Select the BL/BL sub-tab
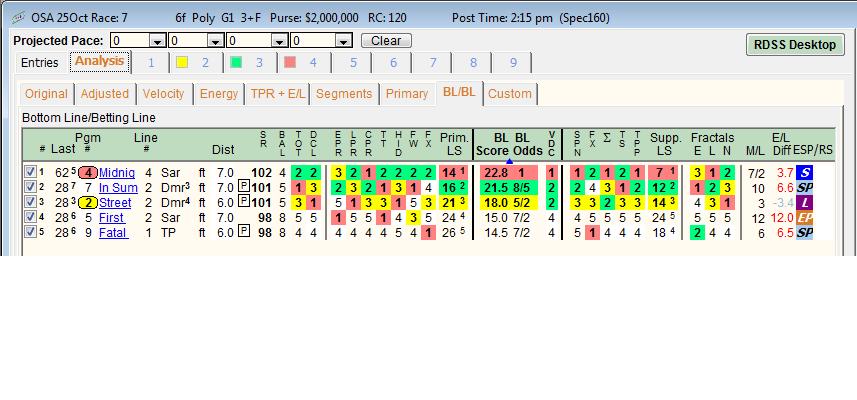Screen dimensions: 857x400 [459, 92]
